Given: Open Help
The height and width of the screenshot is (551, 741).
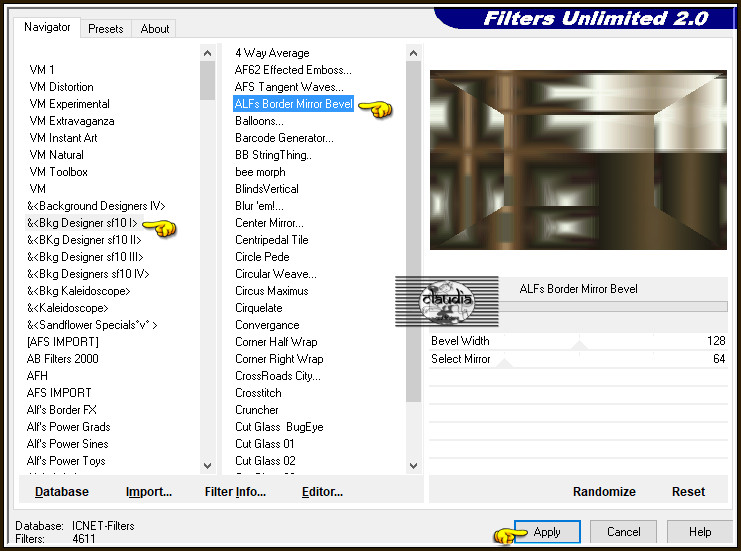Looking at the screenshot, I should (x=700, y=532).
